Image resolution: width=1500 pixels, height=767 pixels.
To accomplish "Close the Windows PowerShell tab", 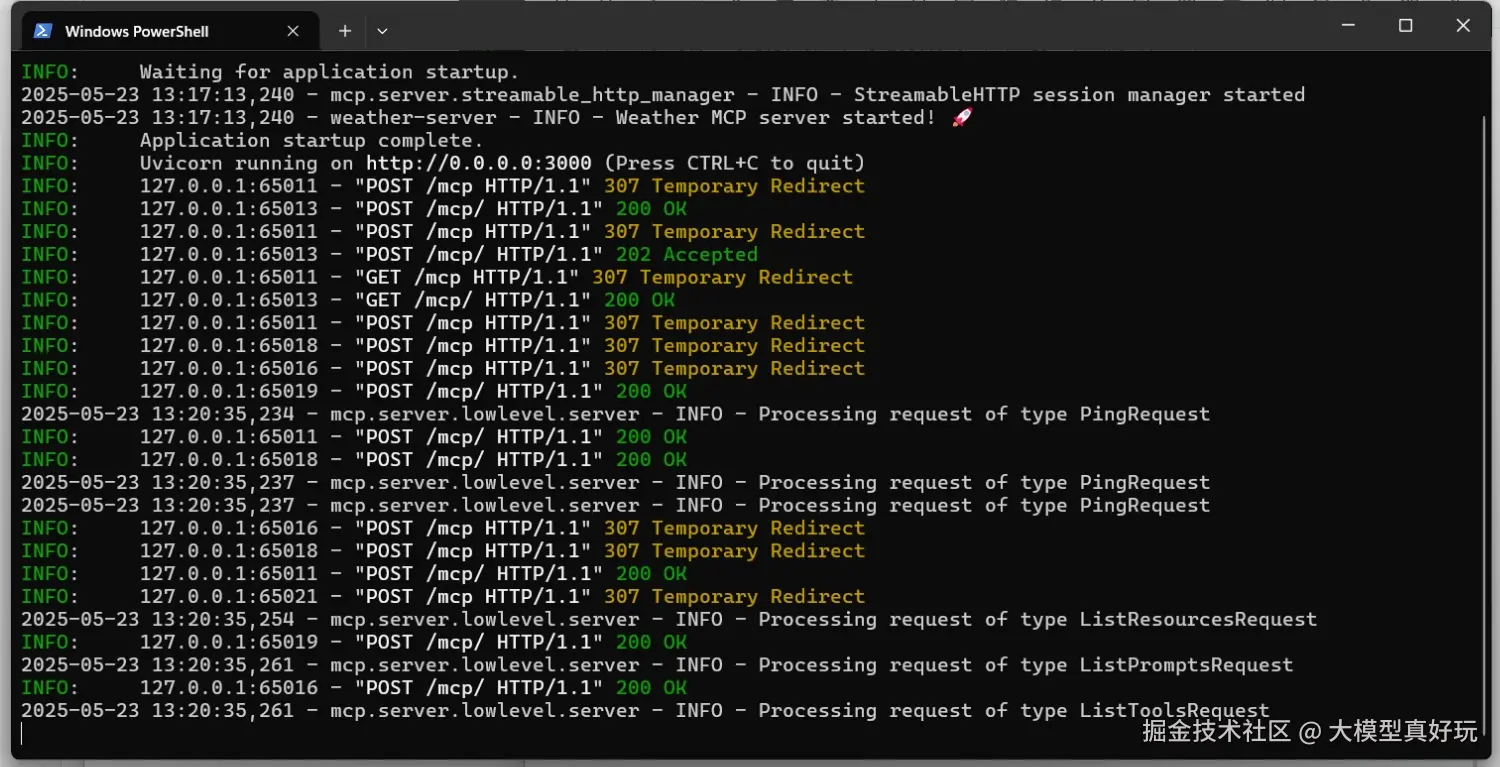I will [x=293, y=31].
